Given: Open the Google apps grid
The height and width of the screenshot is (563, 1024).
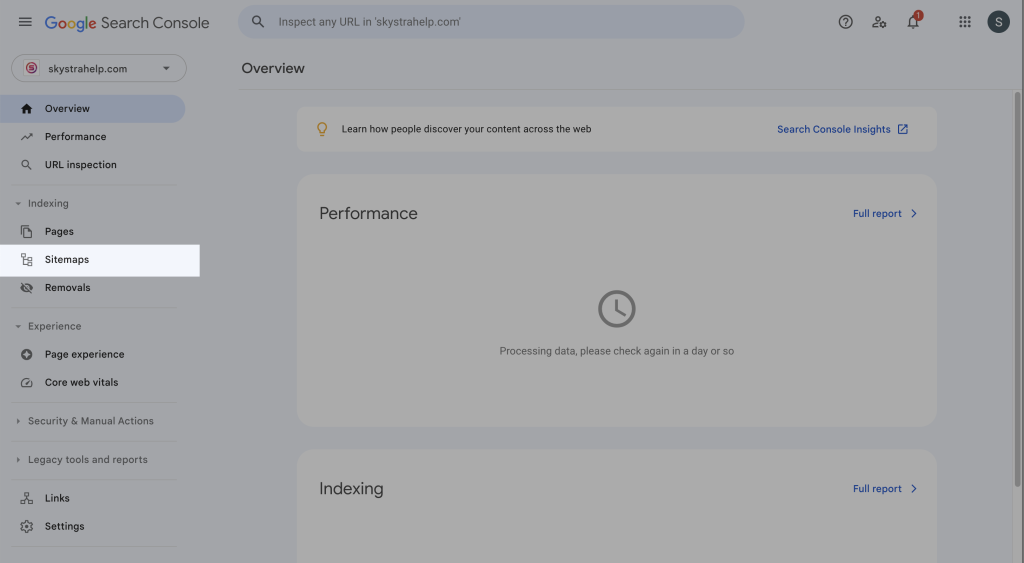Looking at the screenshot, I should point(965,22).
